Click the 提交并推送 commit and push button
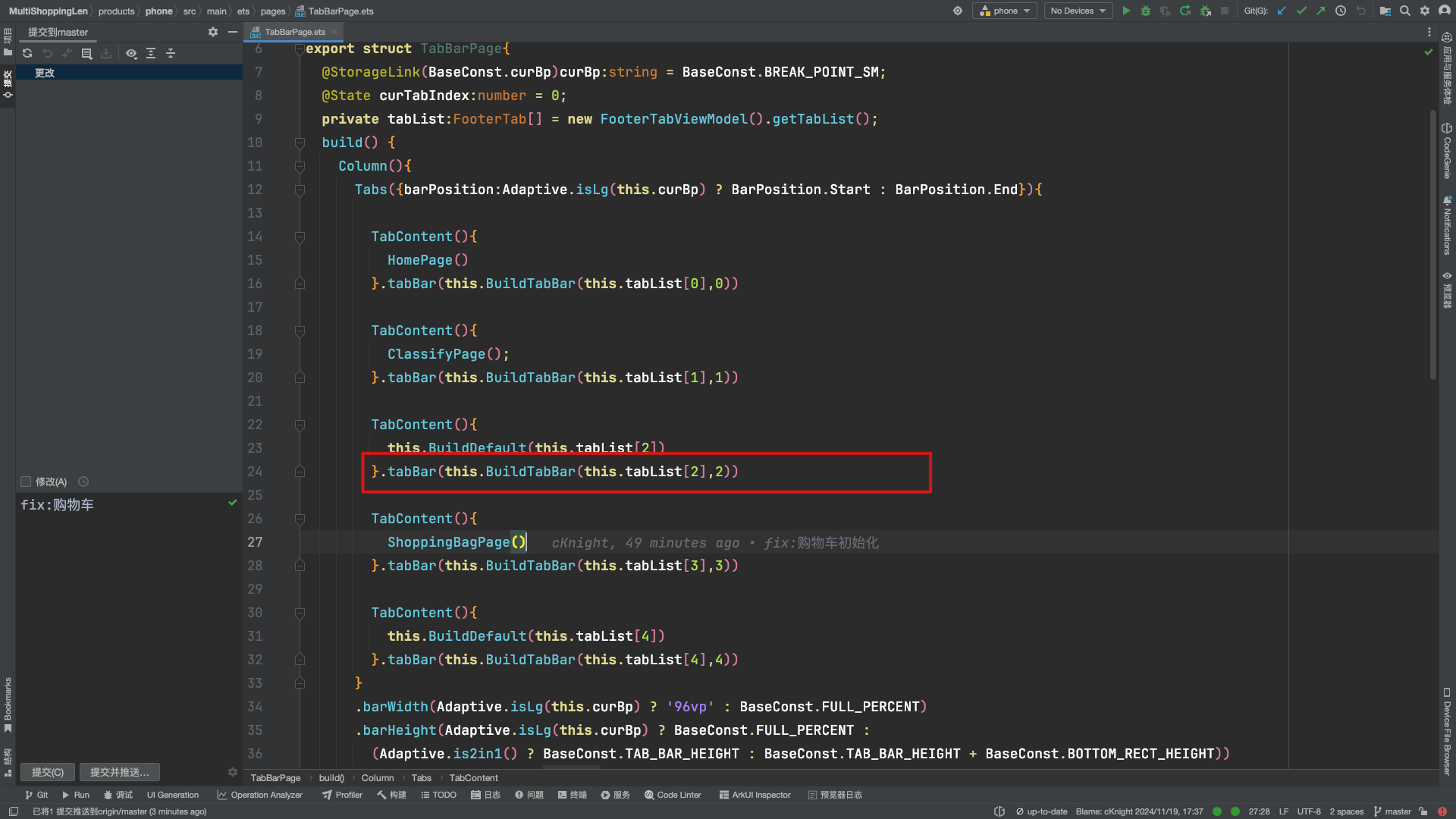Image resolution: width=1456 pixels, height=819 pixels. coord(119,772)
